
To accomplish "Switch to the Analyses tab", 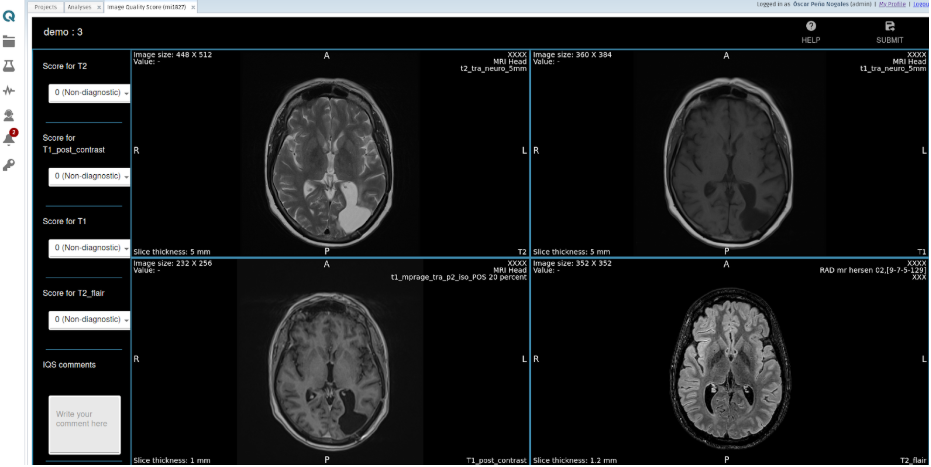I will 80,7.
